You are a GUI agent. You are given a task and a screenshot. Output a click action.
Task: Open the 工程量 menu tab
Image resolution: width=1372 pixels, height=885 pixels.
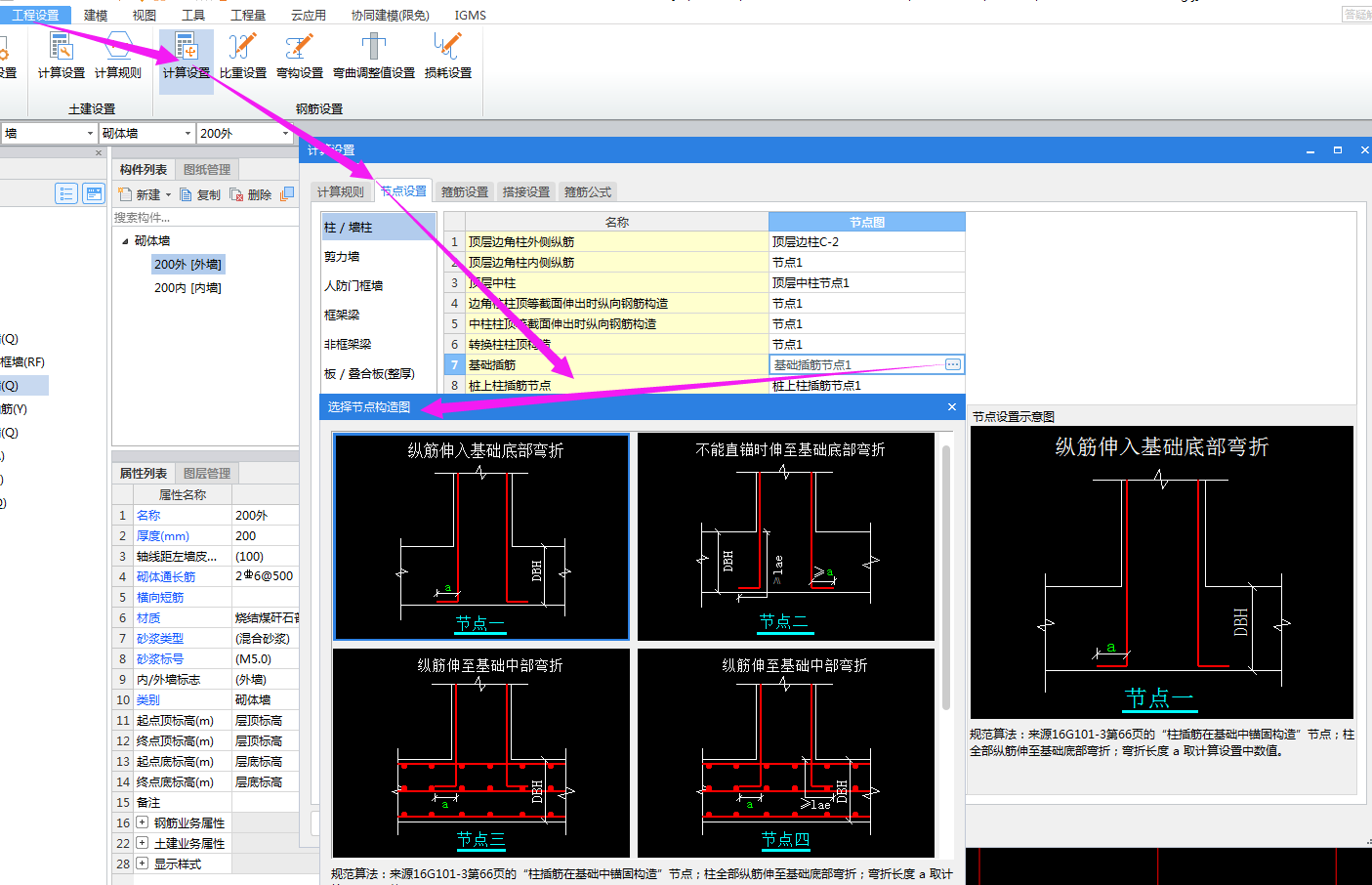[248, 15]
